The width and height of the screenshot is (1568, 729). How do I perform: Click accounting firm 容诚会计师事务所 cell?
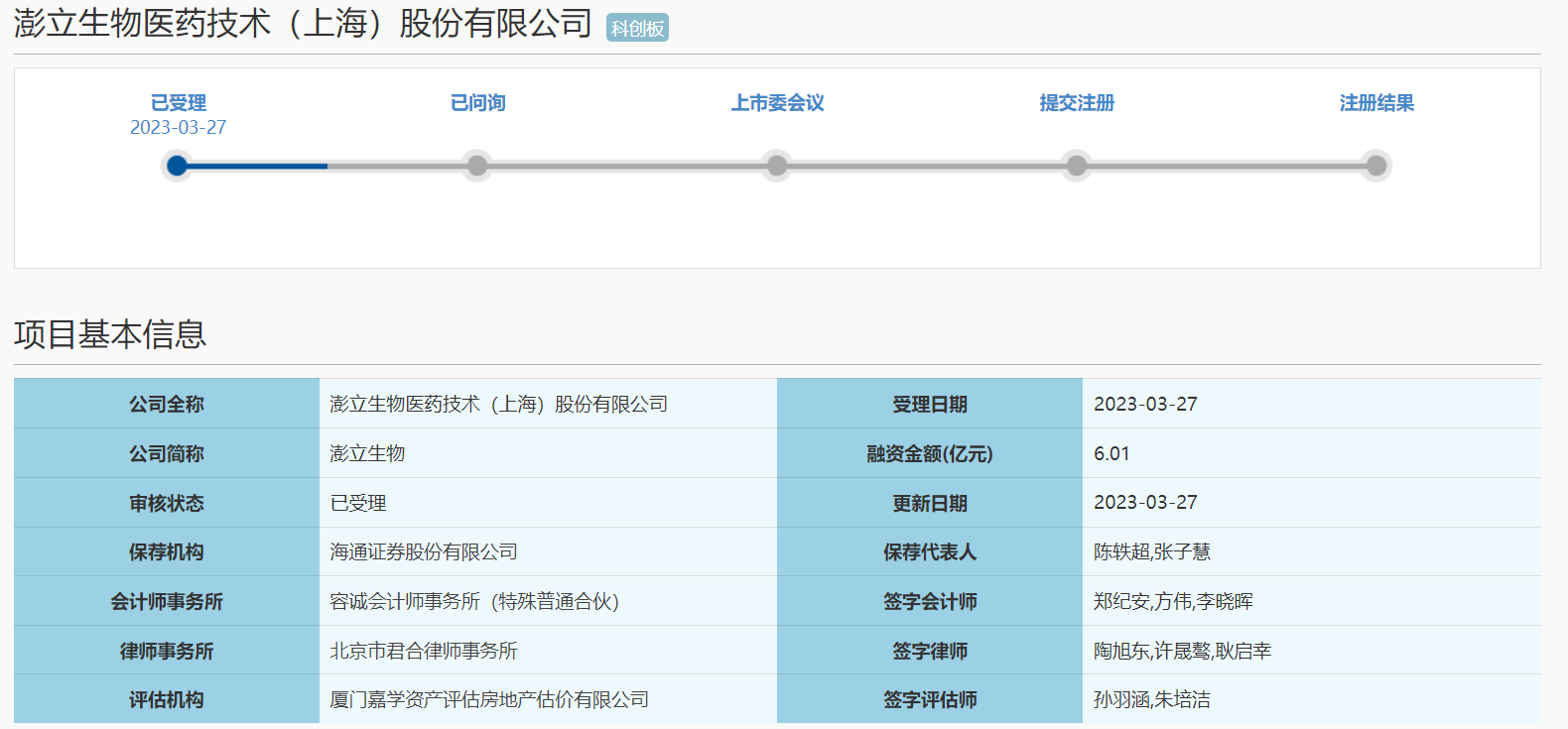coord(474,602)
